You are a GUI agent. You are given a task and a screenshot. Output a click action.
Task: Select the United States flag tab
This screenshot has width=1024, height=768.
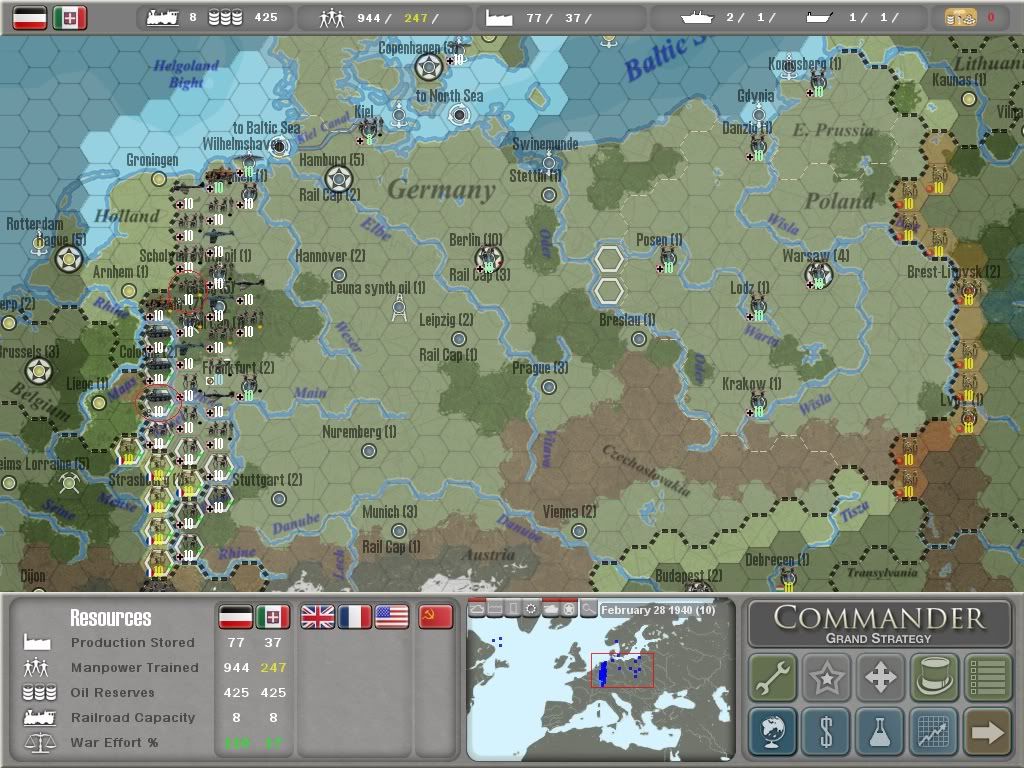click(x=392, y=616)
